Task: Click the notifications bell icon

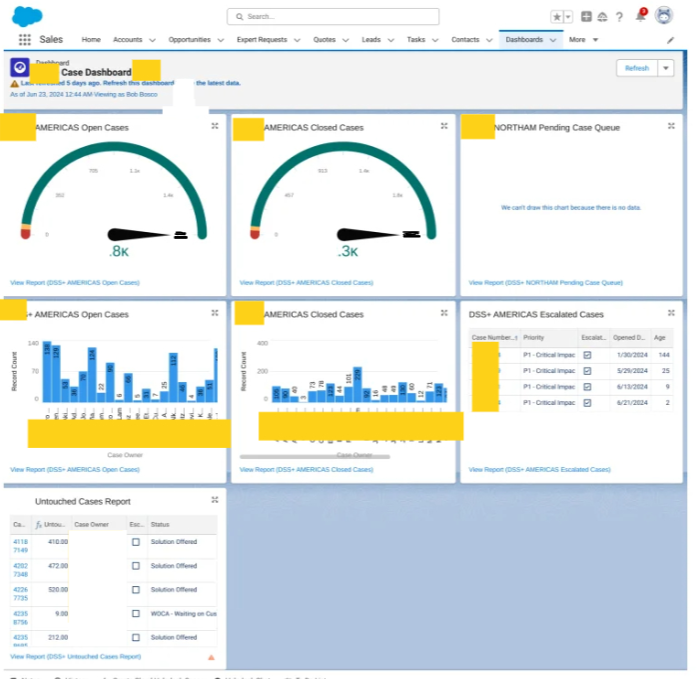Action: click(641, 16)
